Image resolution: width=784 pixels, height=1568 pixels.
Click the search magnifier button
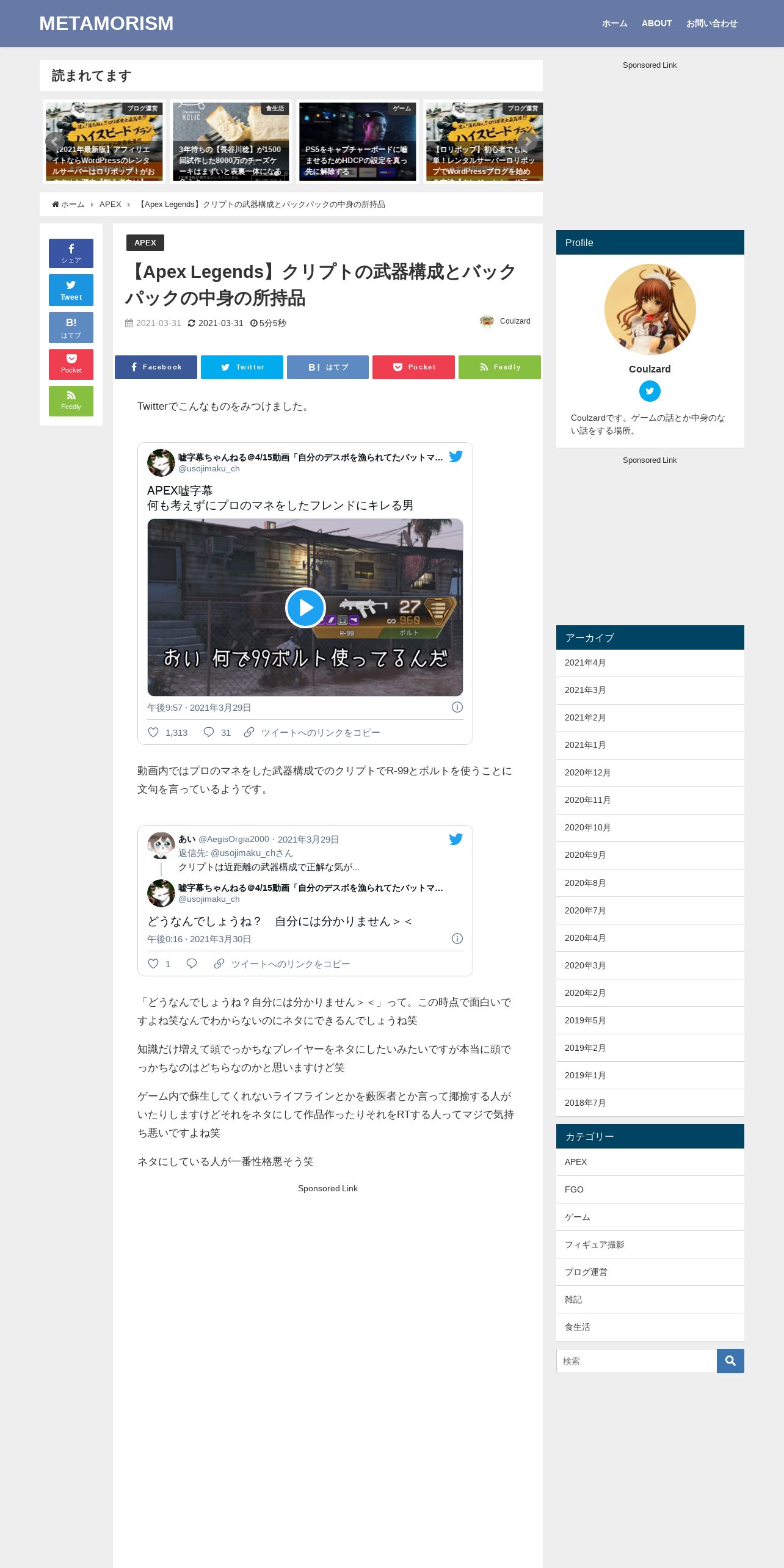[x=730, y=1361]
